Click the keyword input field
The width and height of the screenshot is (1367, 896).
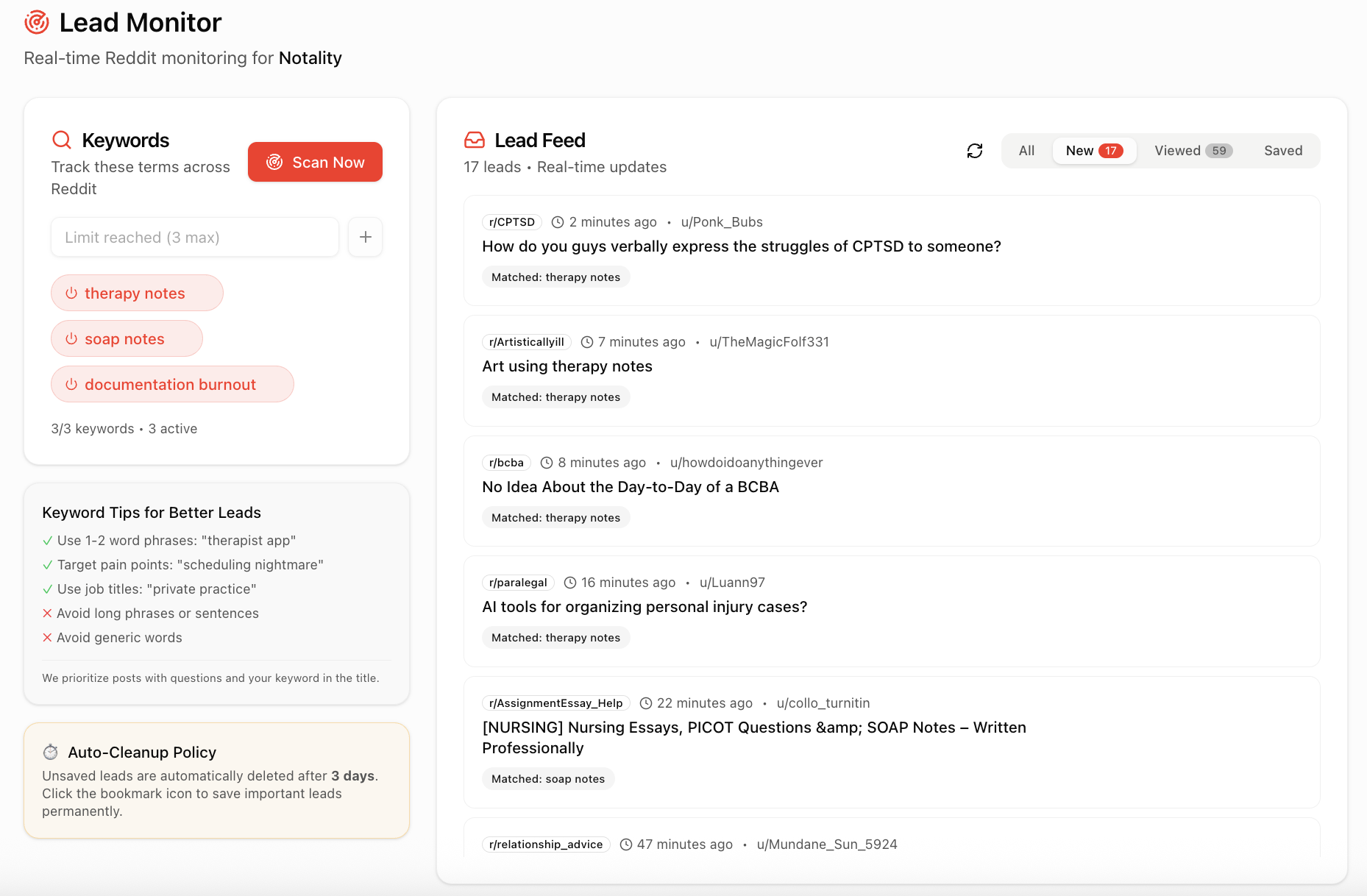point(195,237)
